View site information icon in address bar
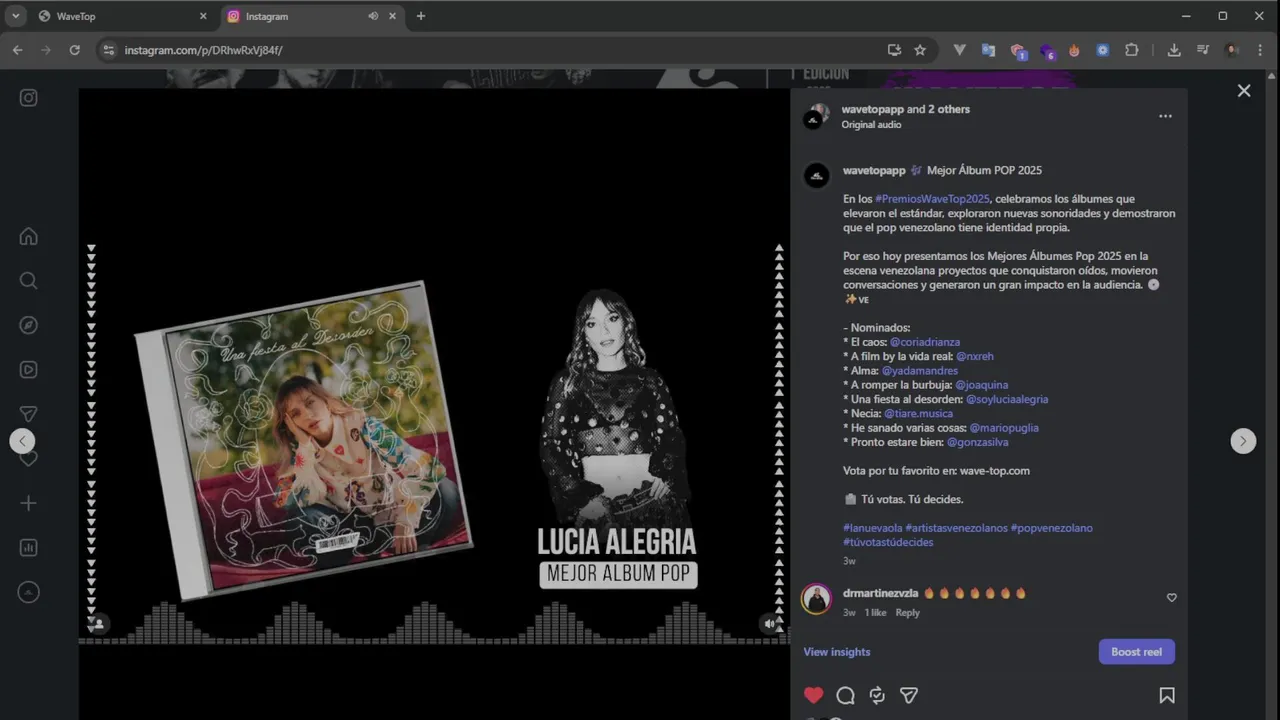The width and height of the screenshot is (1280, 720). pyautogui.click(x=109, y=50)
